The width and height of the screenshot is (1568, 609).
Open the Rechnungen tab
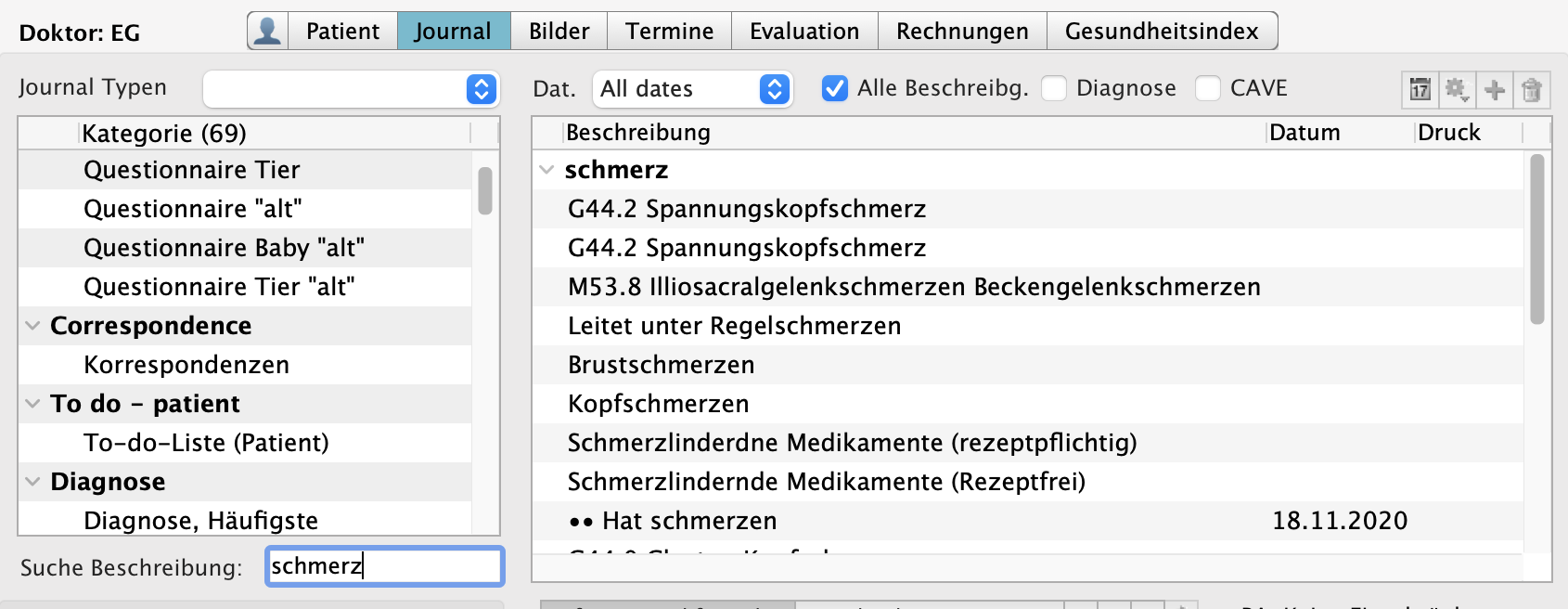962,31
